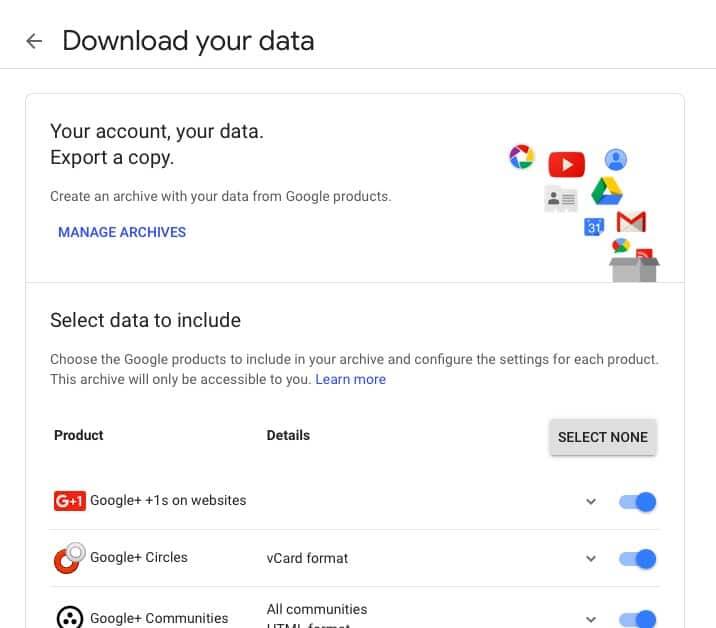Click the Picasa pinwheel icon
The height and width of the screenshot is (628, 716).
tap(521, 157)
